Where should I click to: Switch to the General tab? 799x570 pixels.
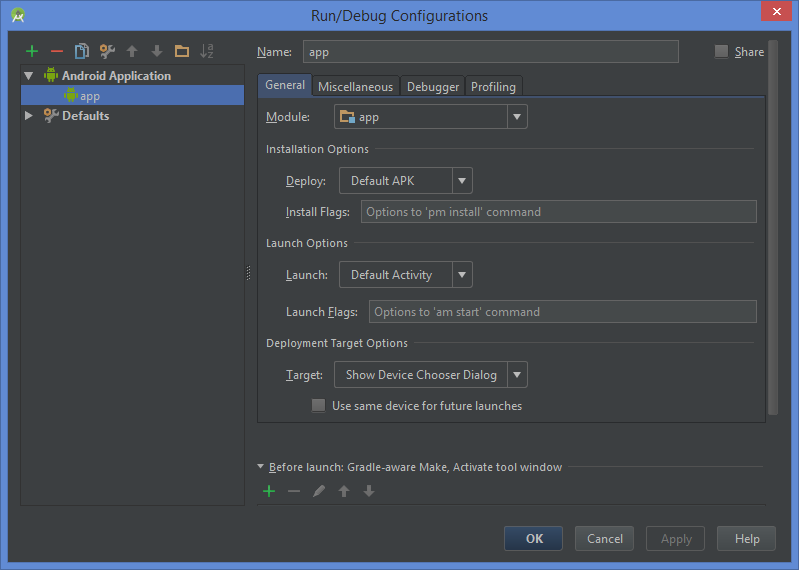[285, 85]
